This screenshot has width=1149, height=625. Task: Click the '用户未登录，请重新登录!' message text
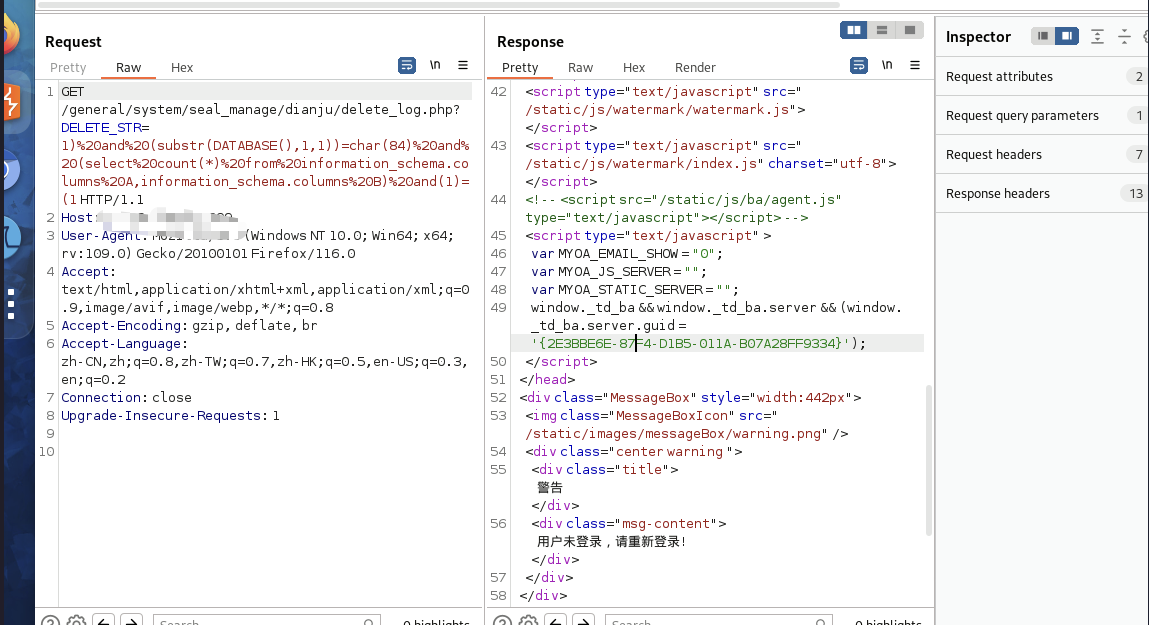pyautogui.click(x=612, y=541)
